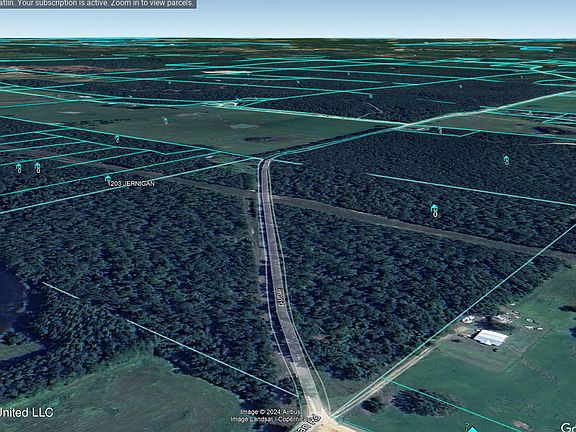The image size is (576, 432).
Task: Select the parcel marker below the diagonal dirt track, right of the road
Action: pyautogui.click(x=434, y=210)
